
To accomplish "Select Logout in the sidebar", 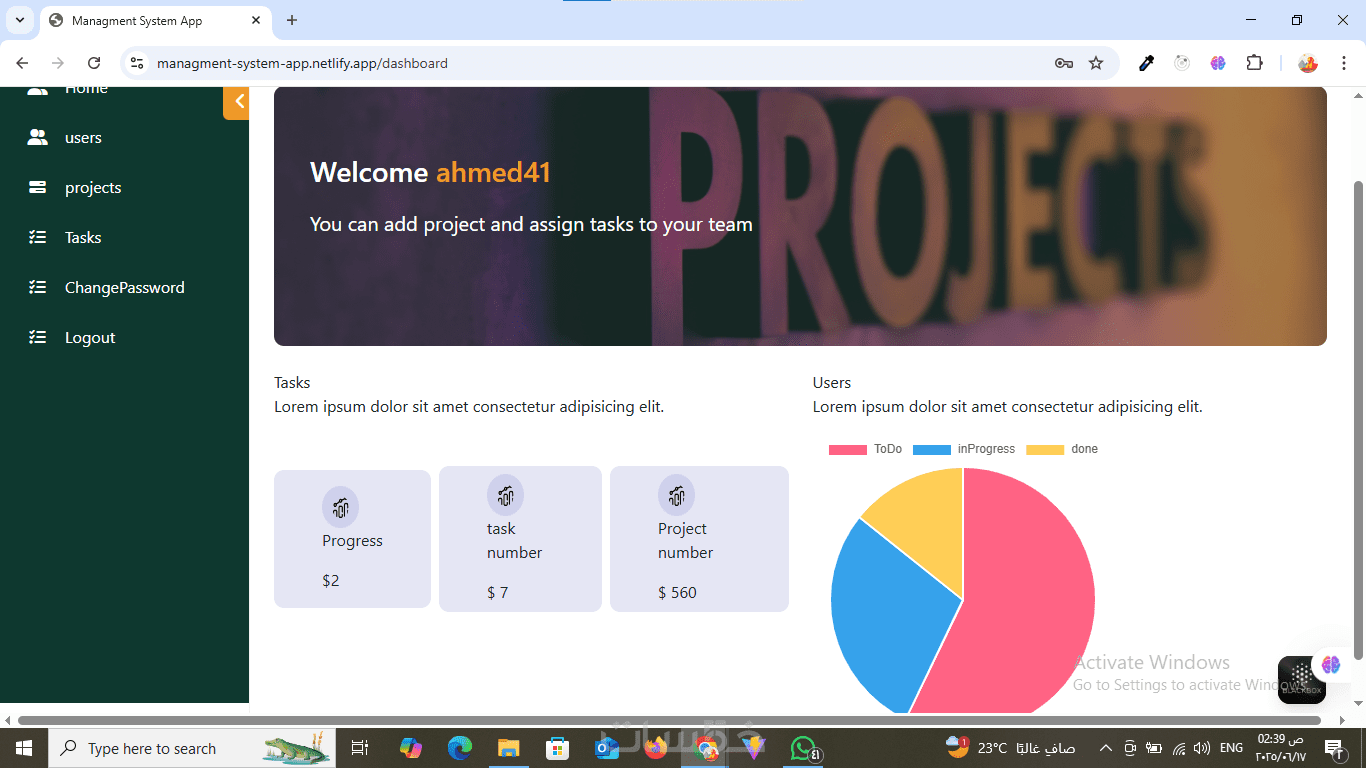I will [90, 338].
